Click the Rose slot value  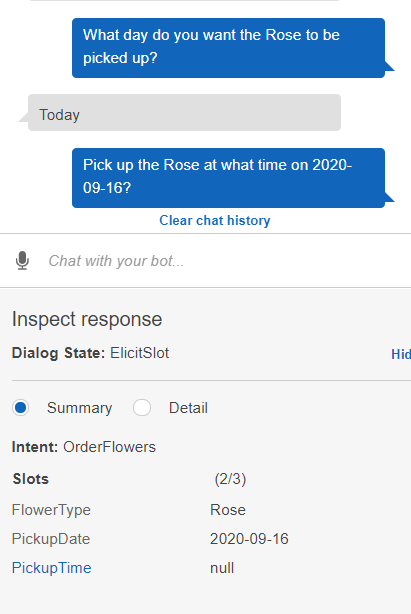click(x=228, y=510)
